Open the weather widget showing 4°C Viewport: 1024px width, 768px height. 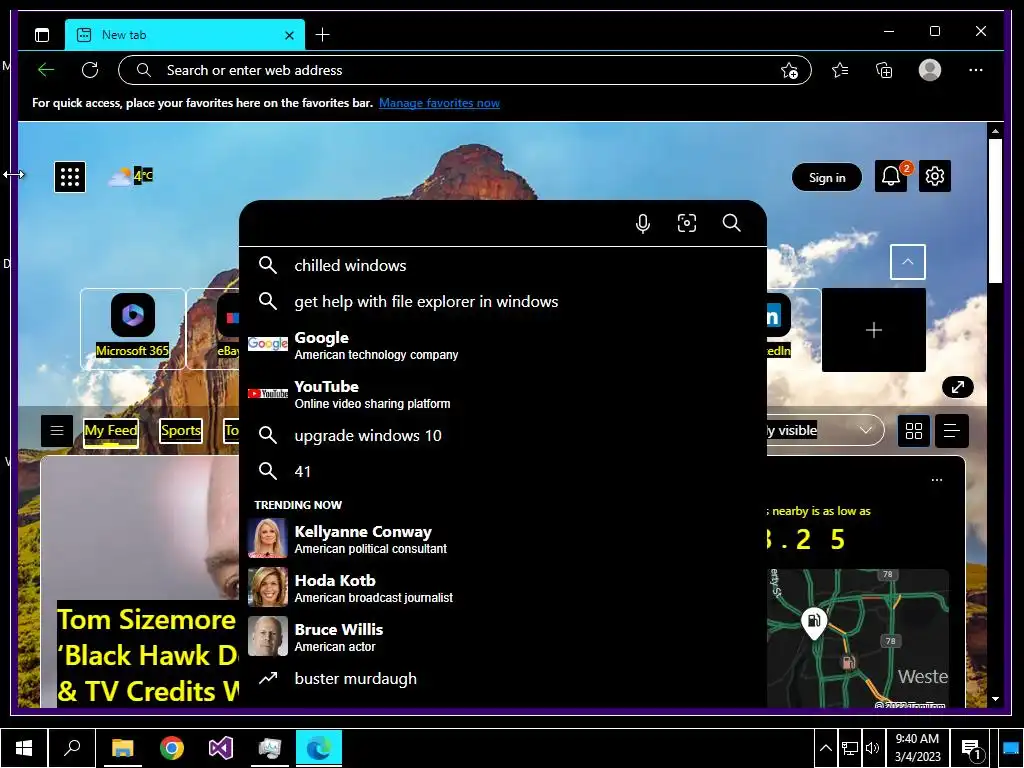131,176
